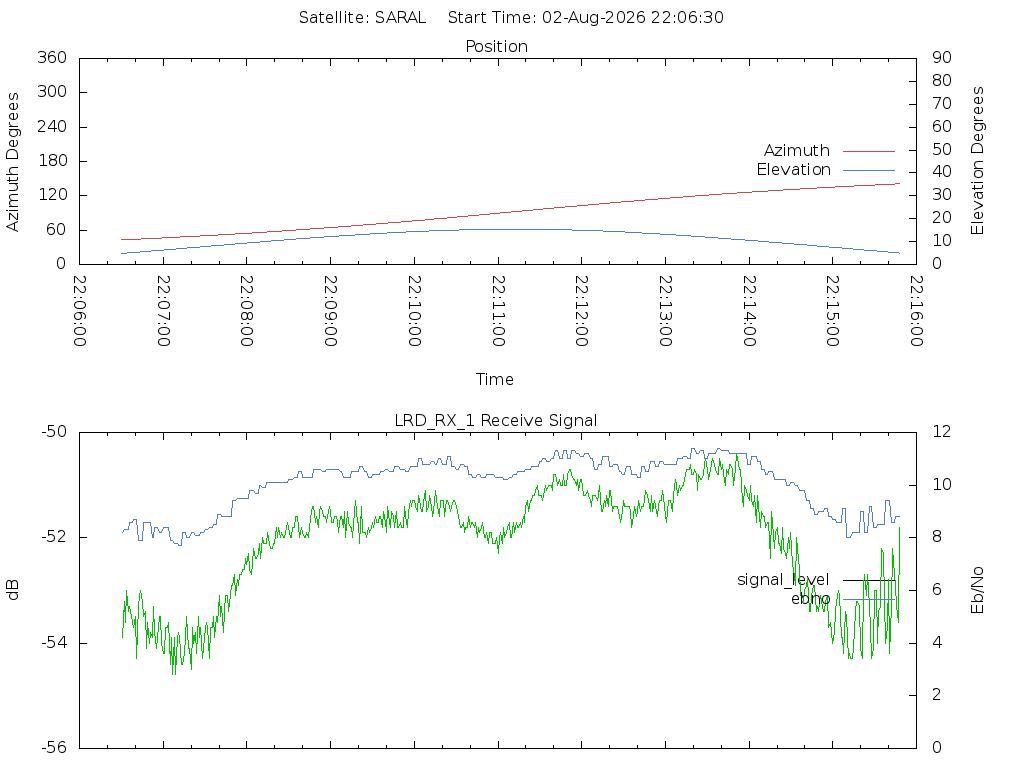Click the Position chart title

coord(496,46)
